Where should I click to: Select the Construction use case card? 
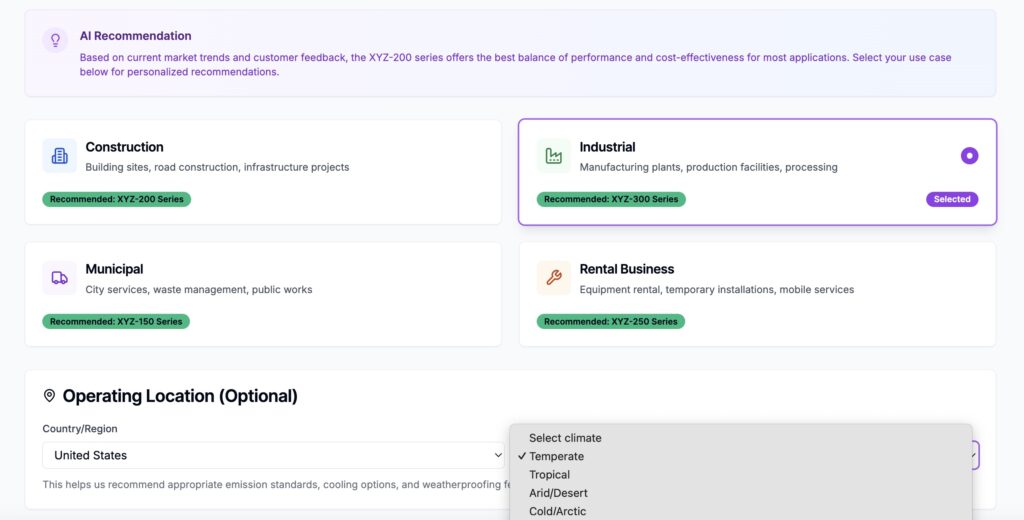[263, 172]
